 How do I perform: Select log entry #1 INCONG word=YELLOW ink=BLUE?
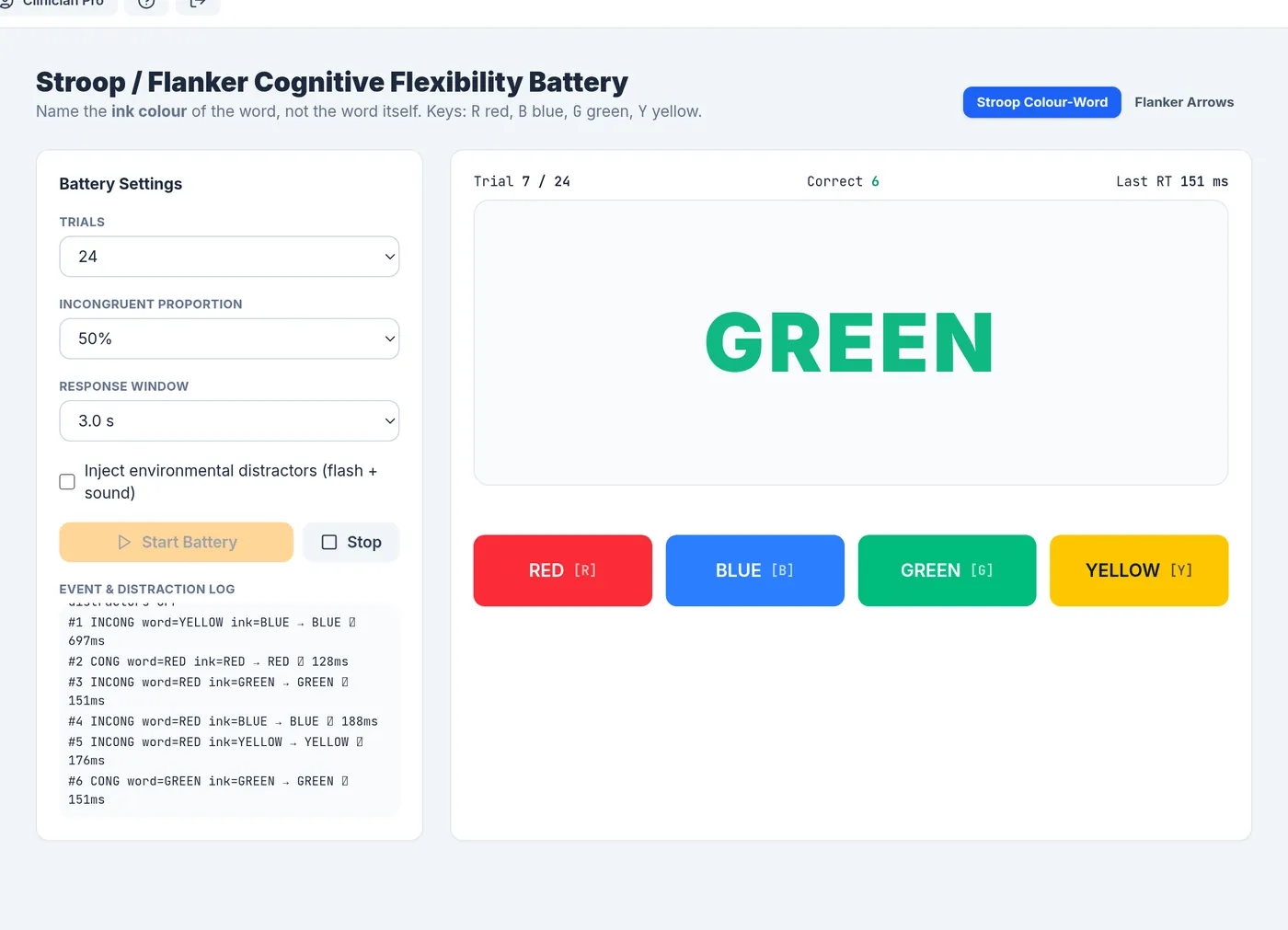coord(229,632)
